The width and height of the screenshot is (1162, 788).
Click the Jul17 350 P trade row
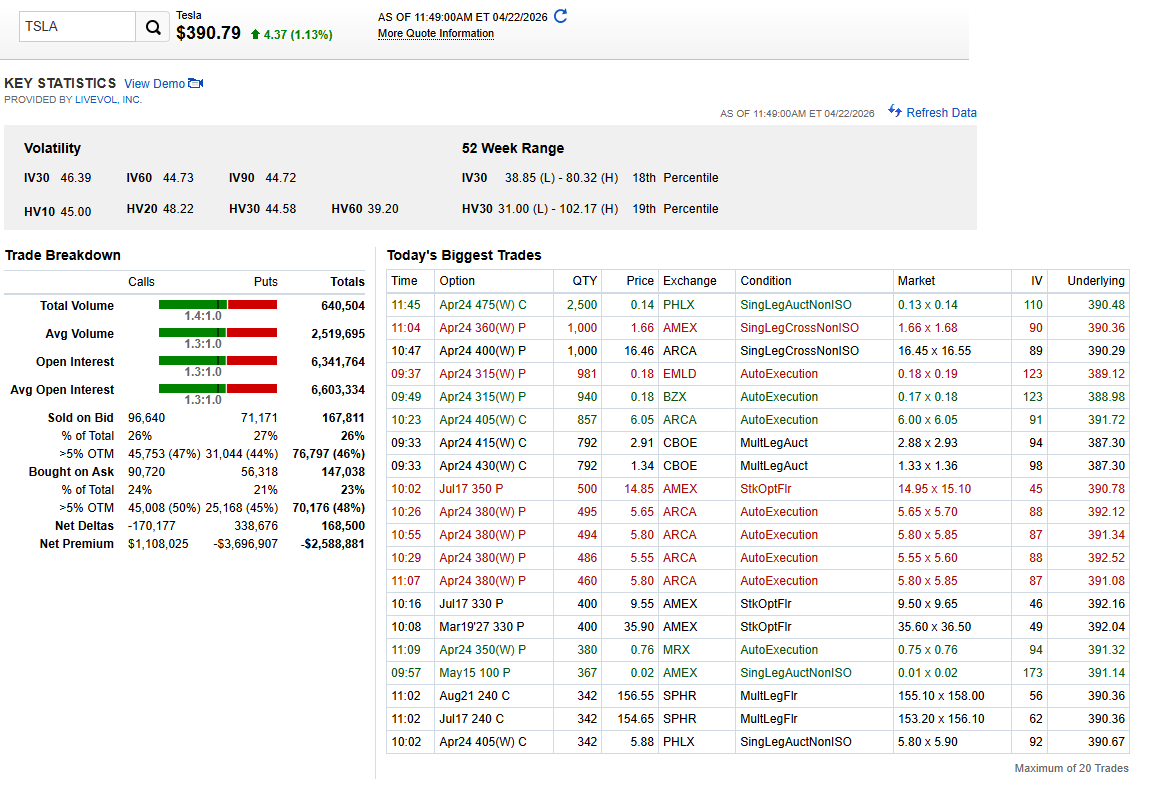point(757,489)
